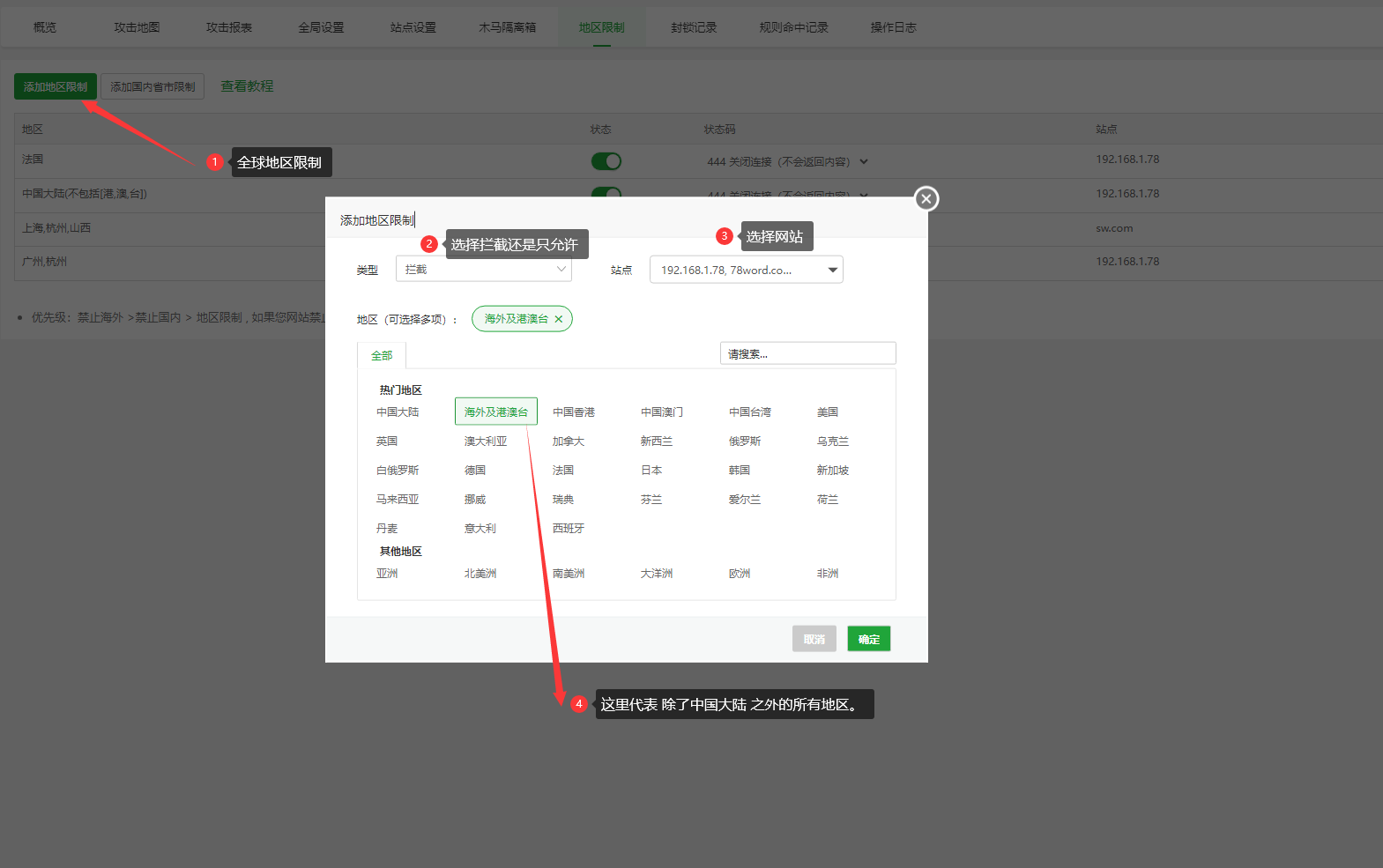Select 中国香港 region
This screenshot has width=1383, height=868.
(x=574, y=412)
